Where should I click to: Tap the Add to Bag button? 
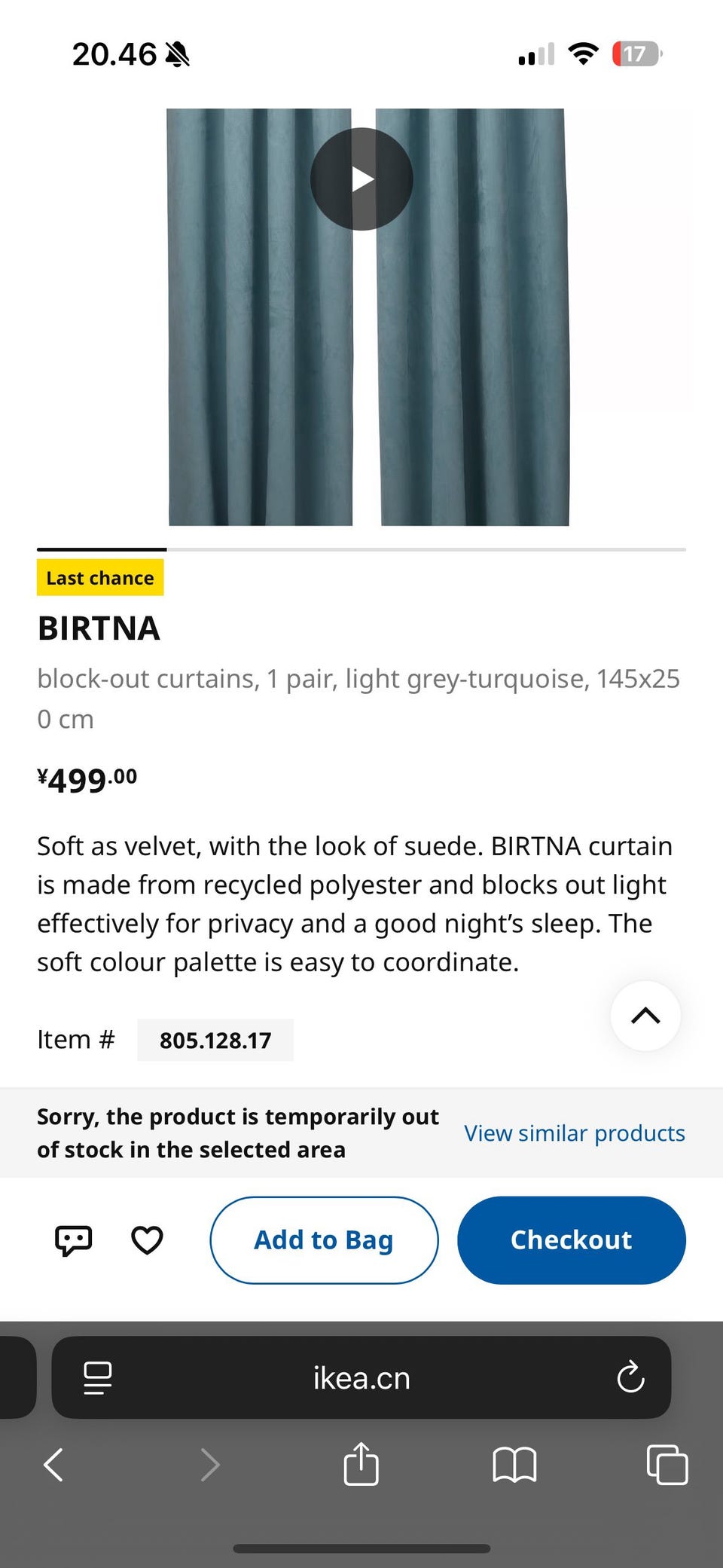[324, 1239]
